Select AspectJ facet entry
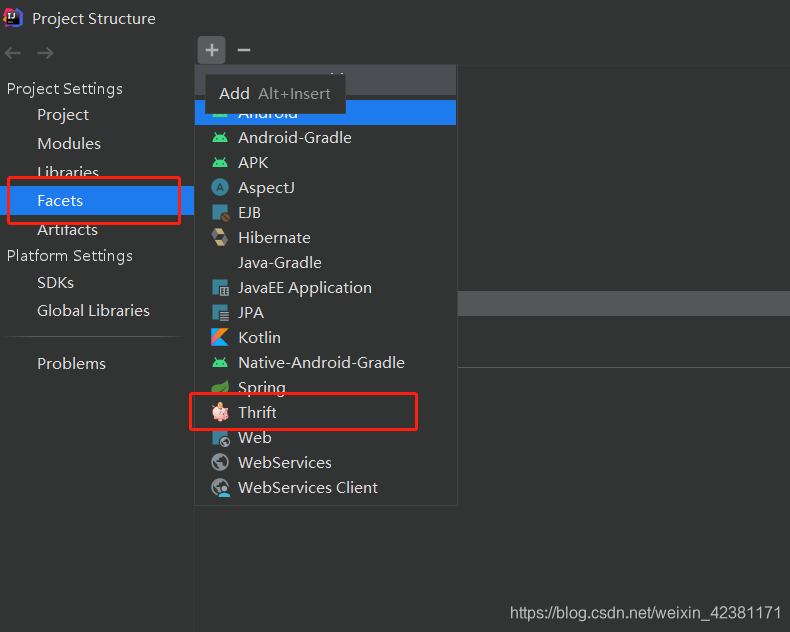 pyautogui.click(x=325, y=187)
